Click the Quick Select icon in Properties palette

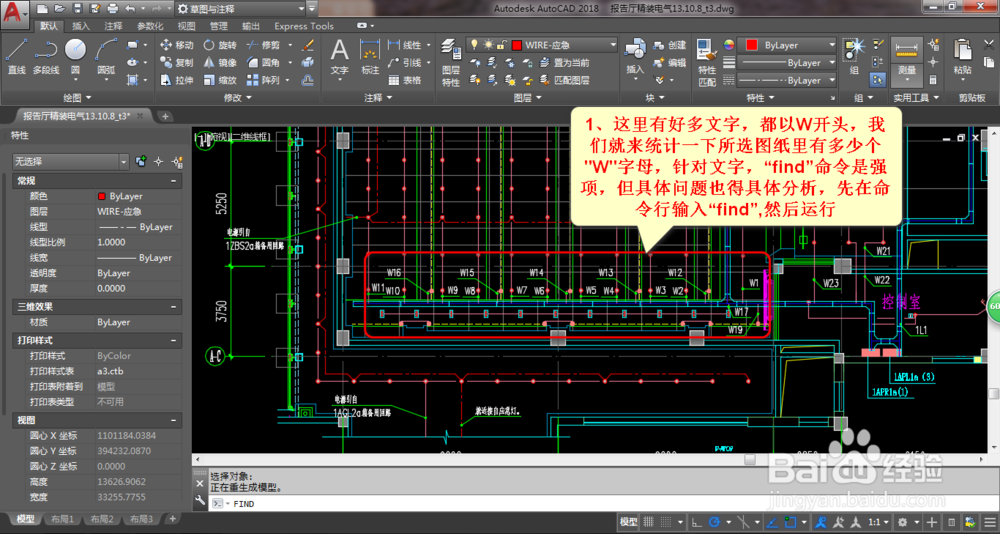pos(178,161)
